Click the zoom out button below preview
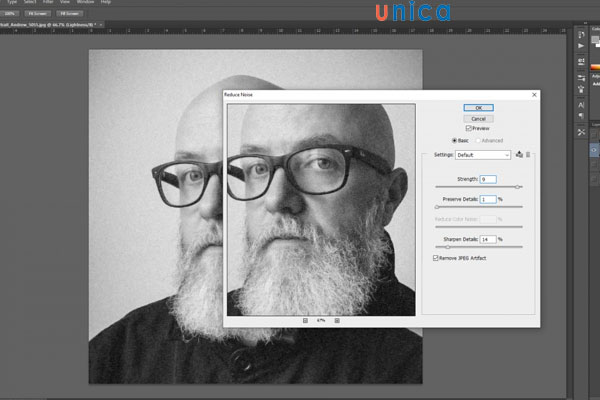Viewport: 600px width, 400px height. (304, 320)
